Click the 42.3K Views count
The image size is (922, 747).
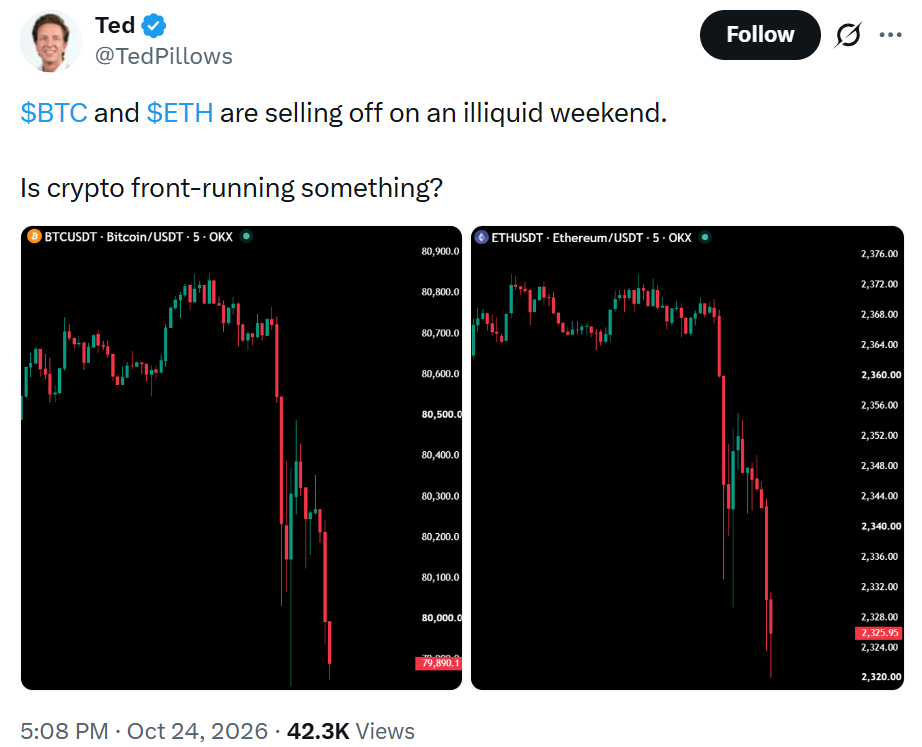350,731
